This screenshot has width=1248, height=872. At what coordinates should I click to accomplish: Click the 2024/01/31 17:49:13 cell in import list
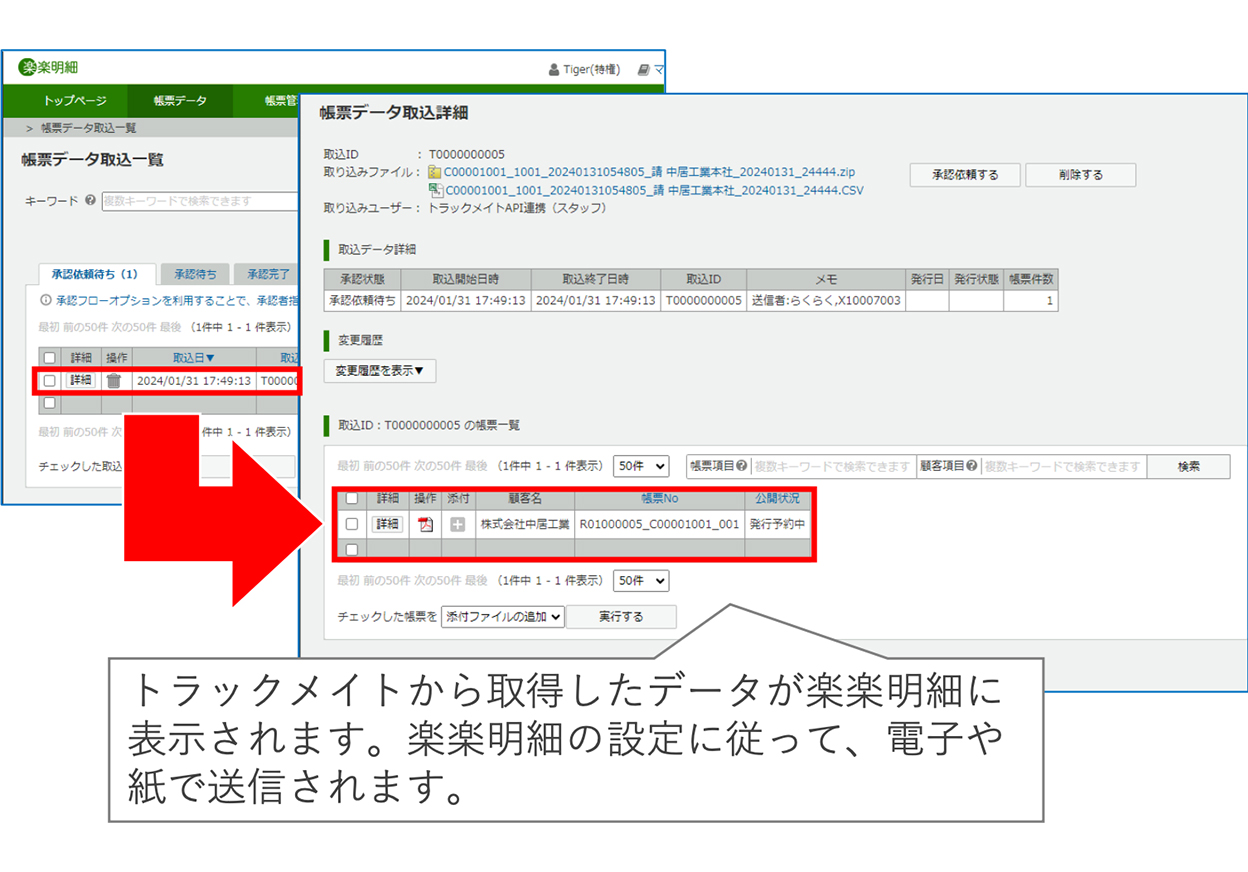[194, 381]
